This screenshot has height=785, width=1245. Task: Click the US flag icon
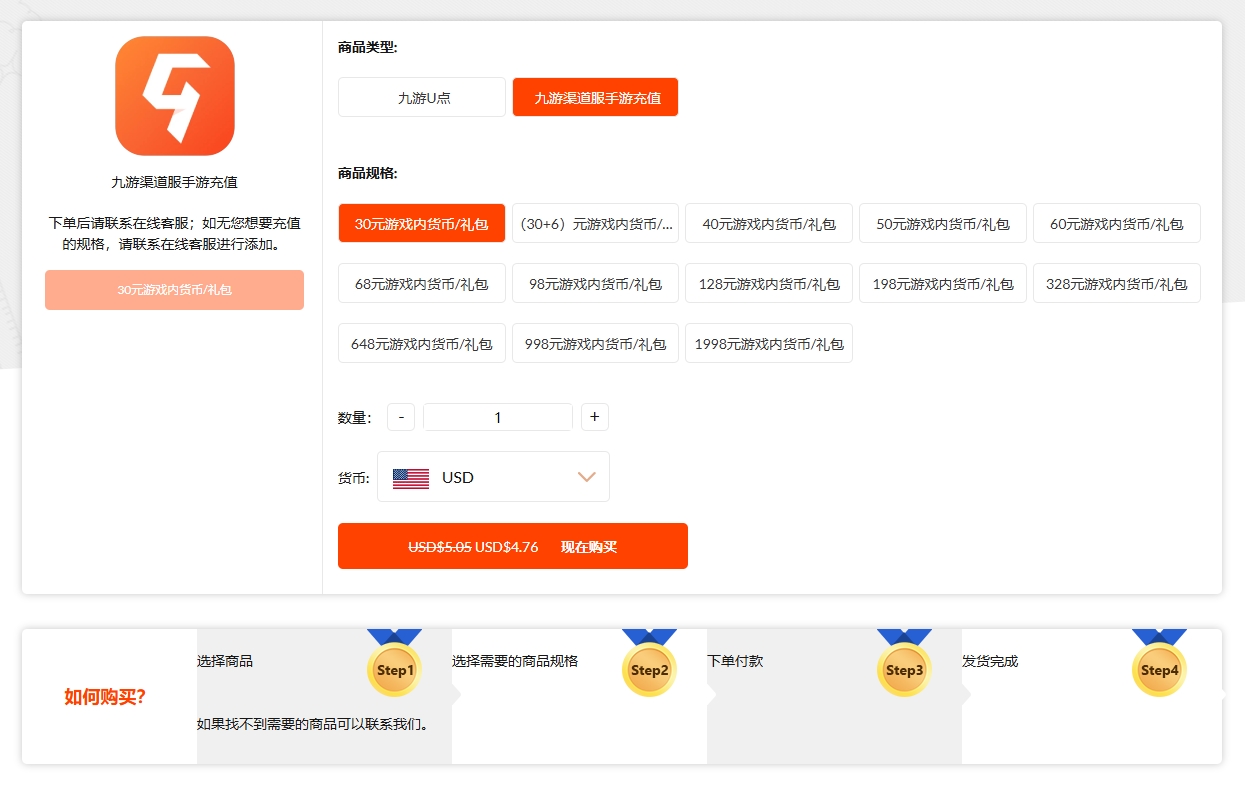coord(411,478)
